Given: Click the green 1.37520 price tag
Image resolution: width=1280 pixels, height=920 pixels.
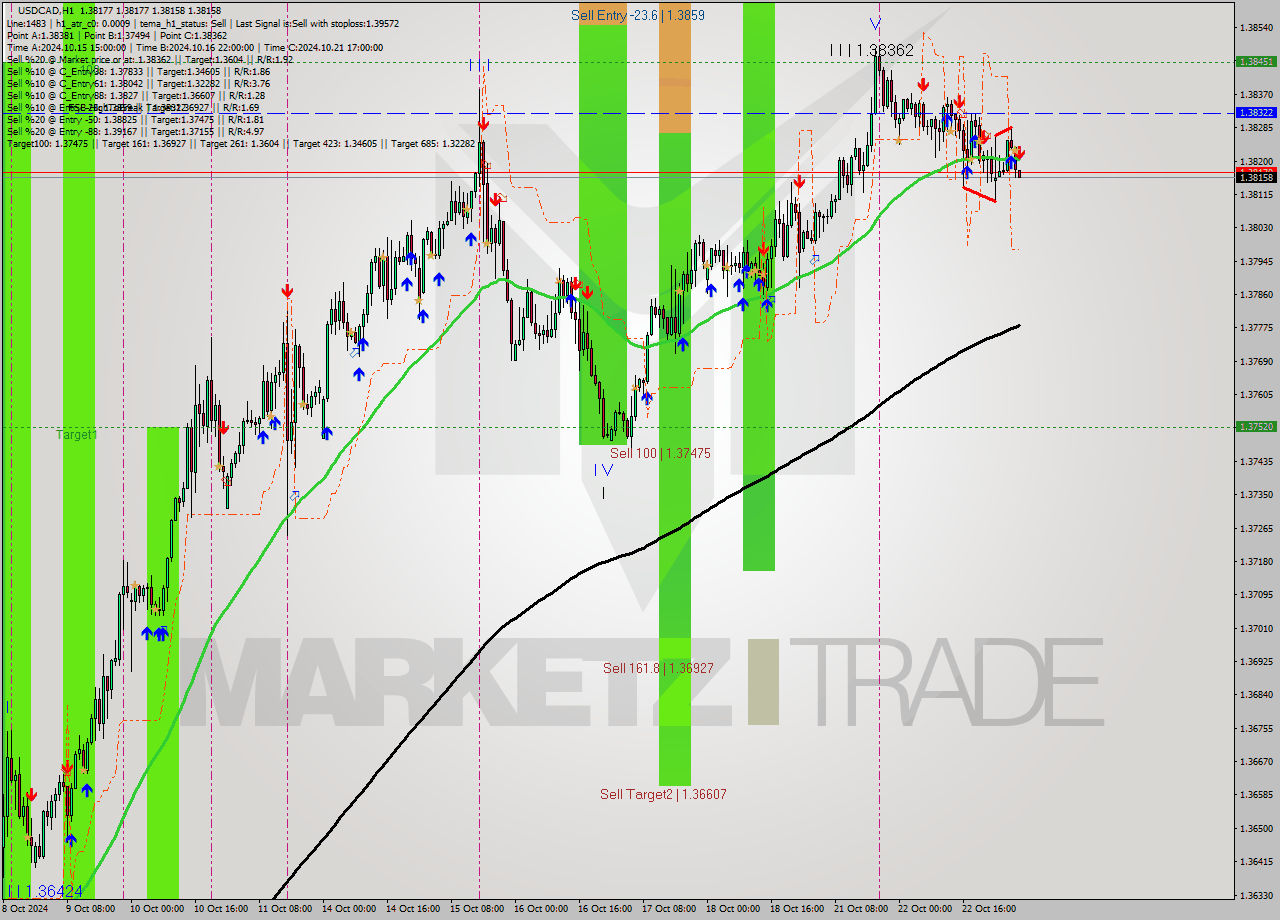Looking at the screenshot, I should 1255,427.
